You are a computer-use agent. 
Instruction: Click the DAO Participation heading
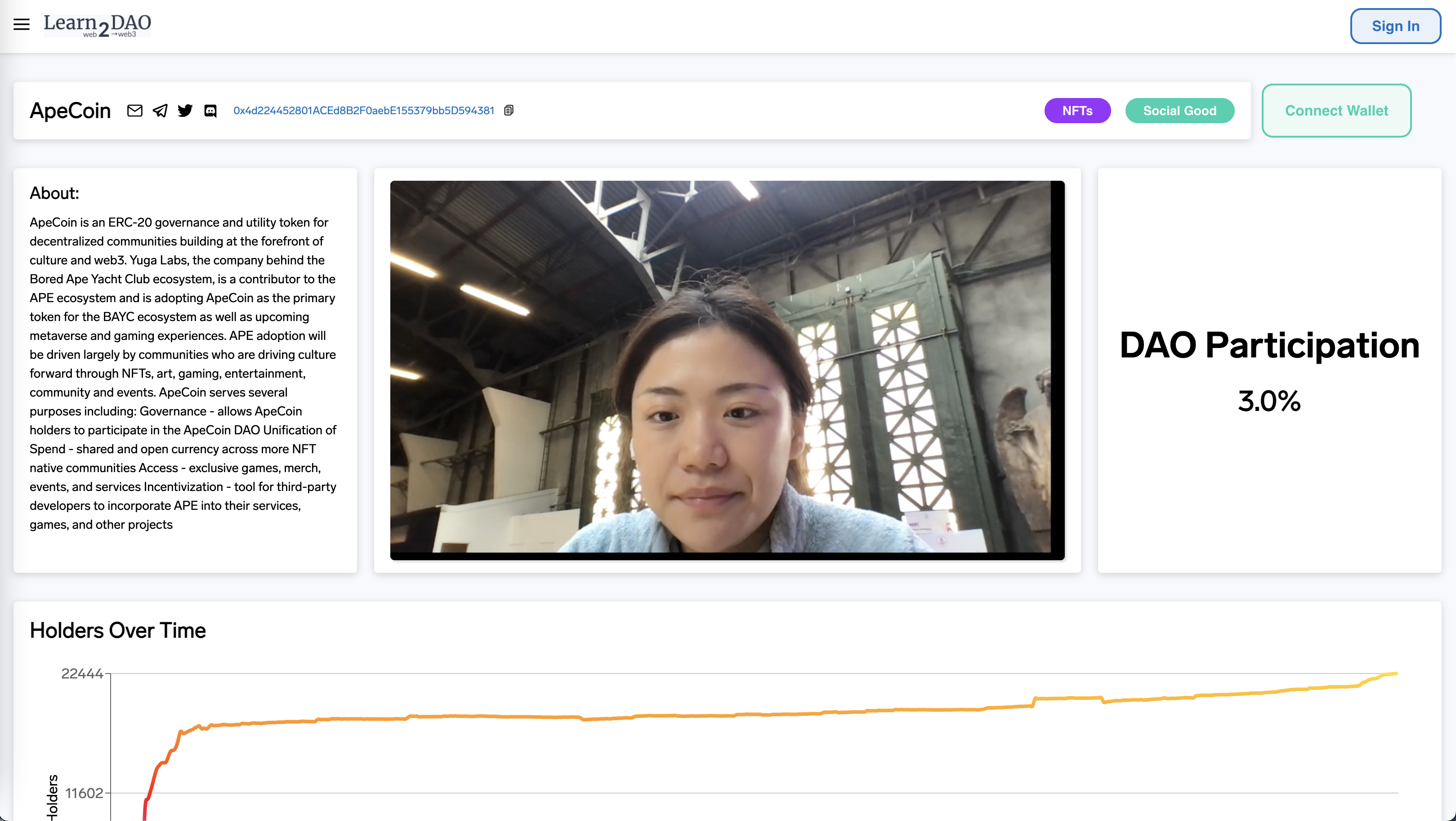(x=1269, y=345)
